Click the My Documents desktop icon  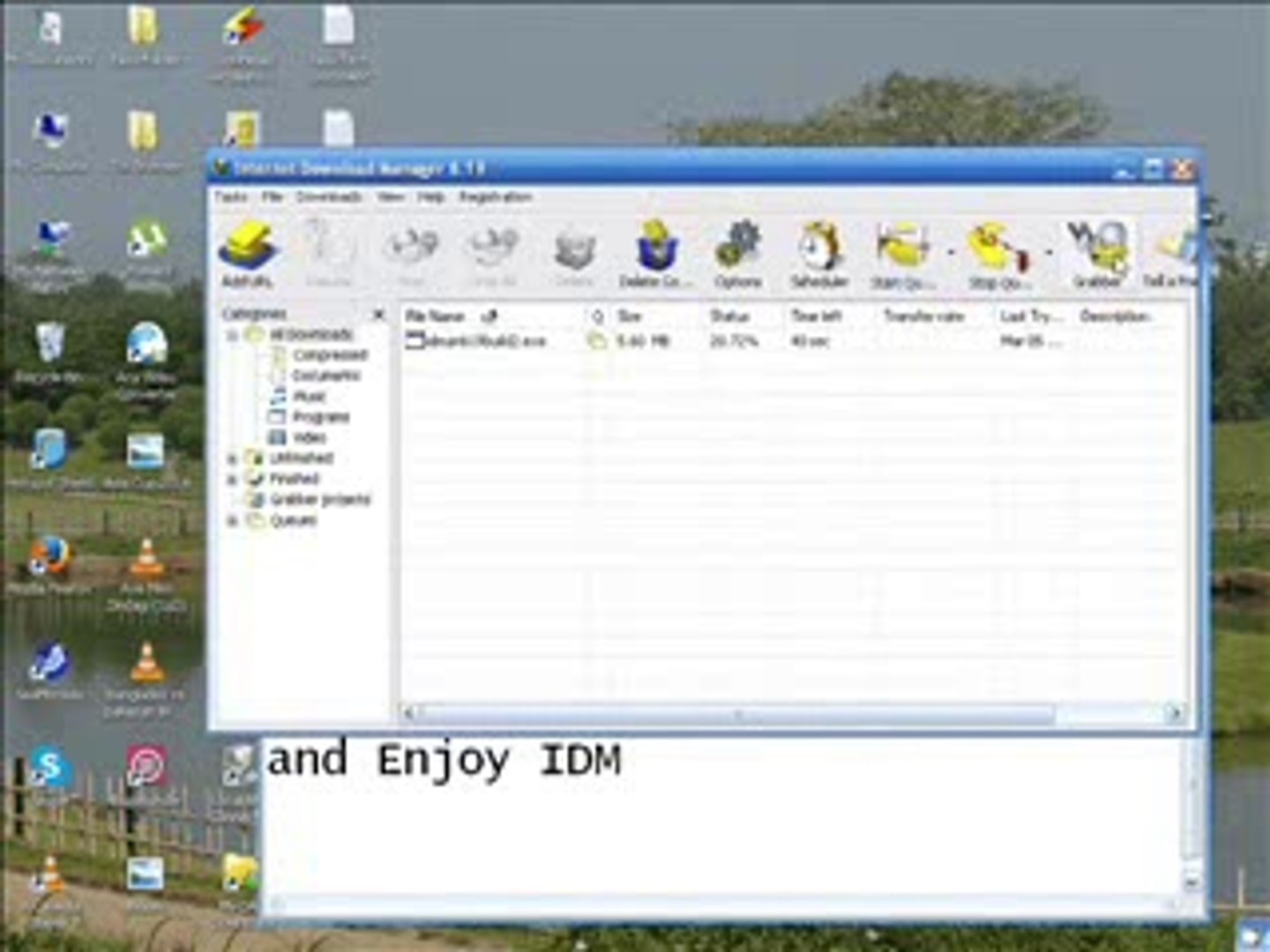point(49,38)
